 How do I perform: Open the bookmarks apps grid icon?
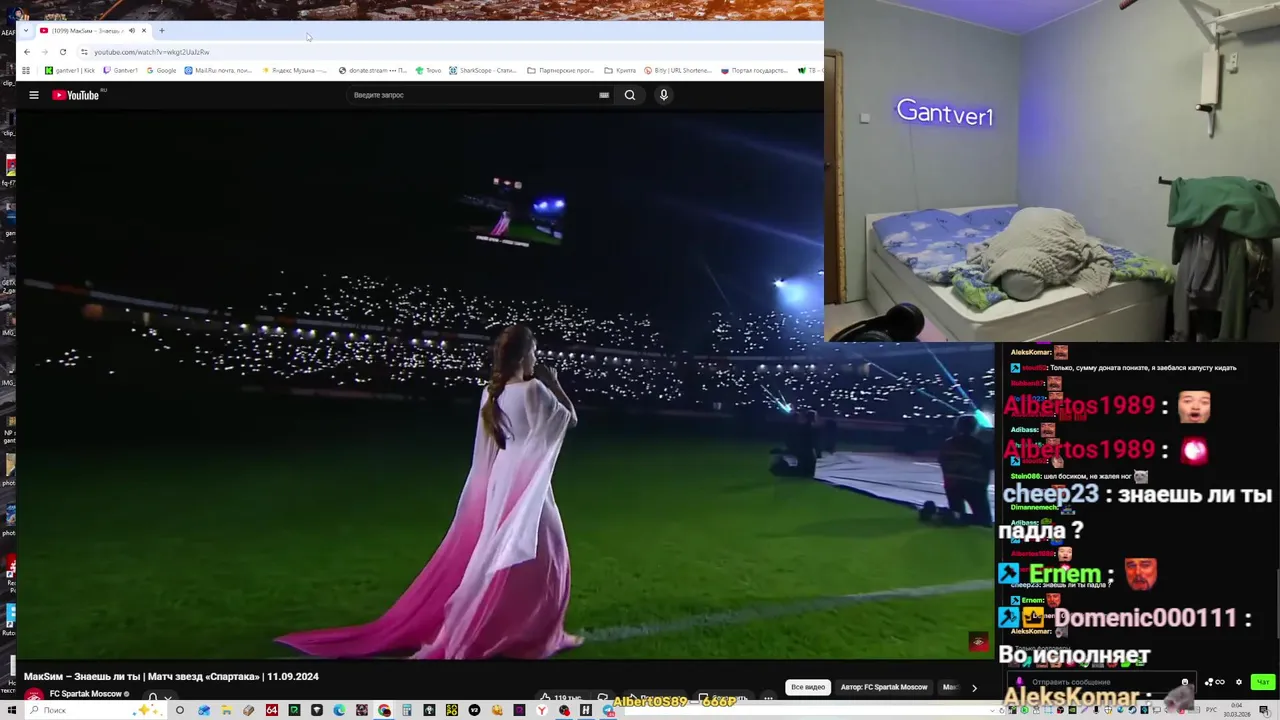tap(26, 71)
